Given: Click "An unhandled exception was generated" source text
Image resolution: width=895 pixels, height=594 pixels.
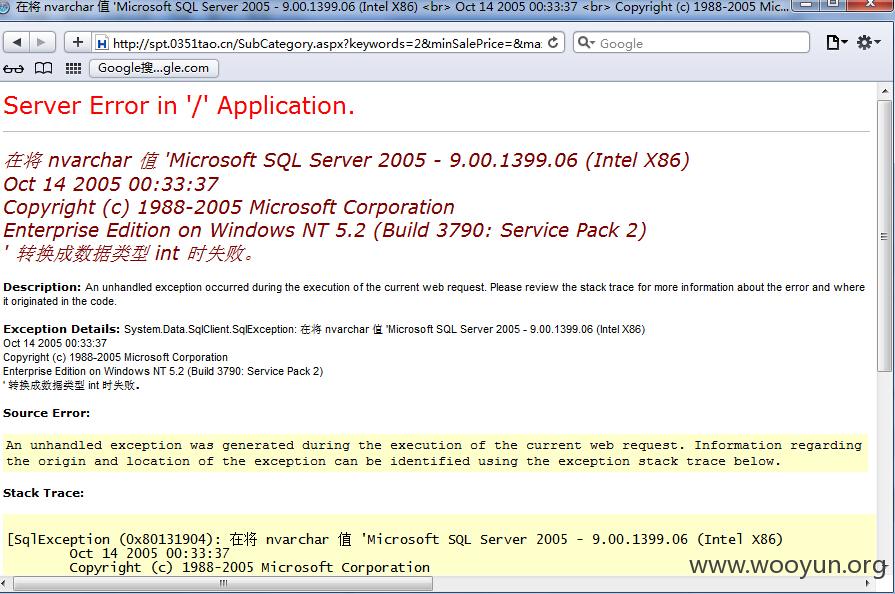Looking at the screenshot, I should click(x=434, y=453).
